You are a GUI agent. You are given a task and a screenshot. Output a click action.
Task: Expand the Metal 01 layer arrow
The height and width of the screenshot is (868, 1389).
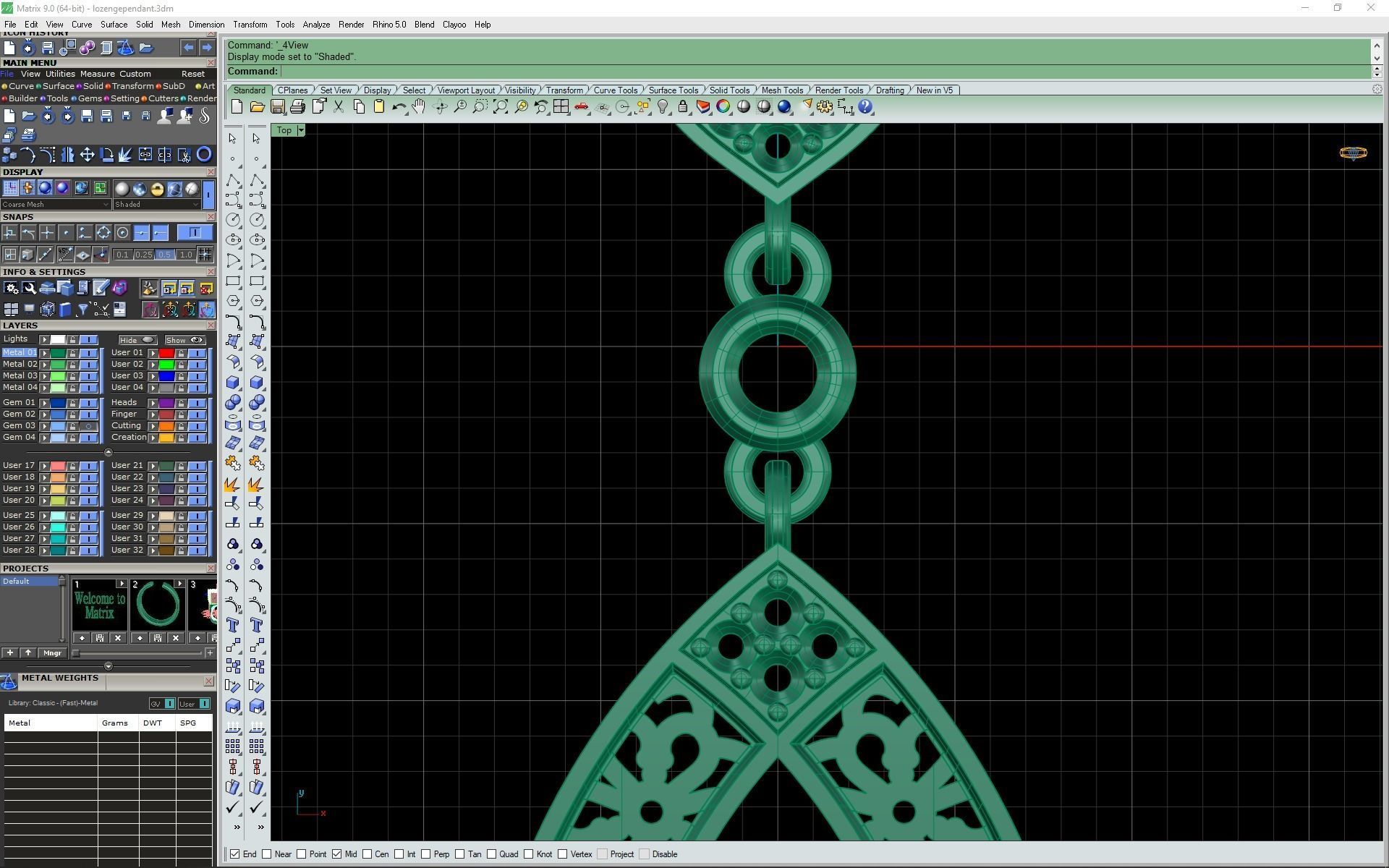pos(44,353)
